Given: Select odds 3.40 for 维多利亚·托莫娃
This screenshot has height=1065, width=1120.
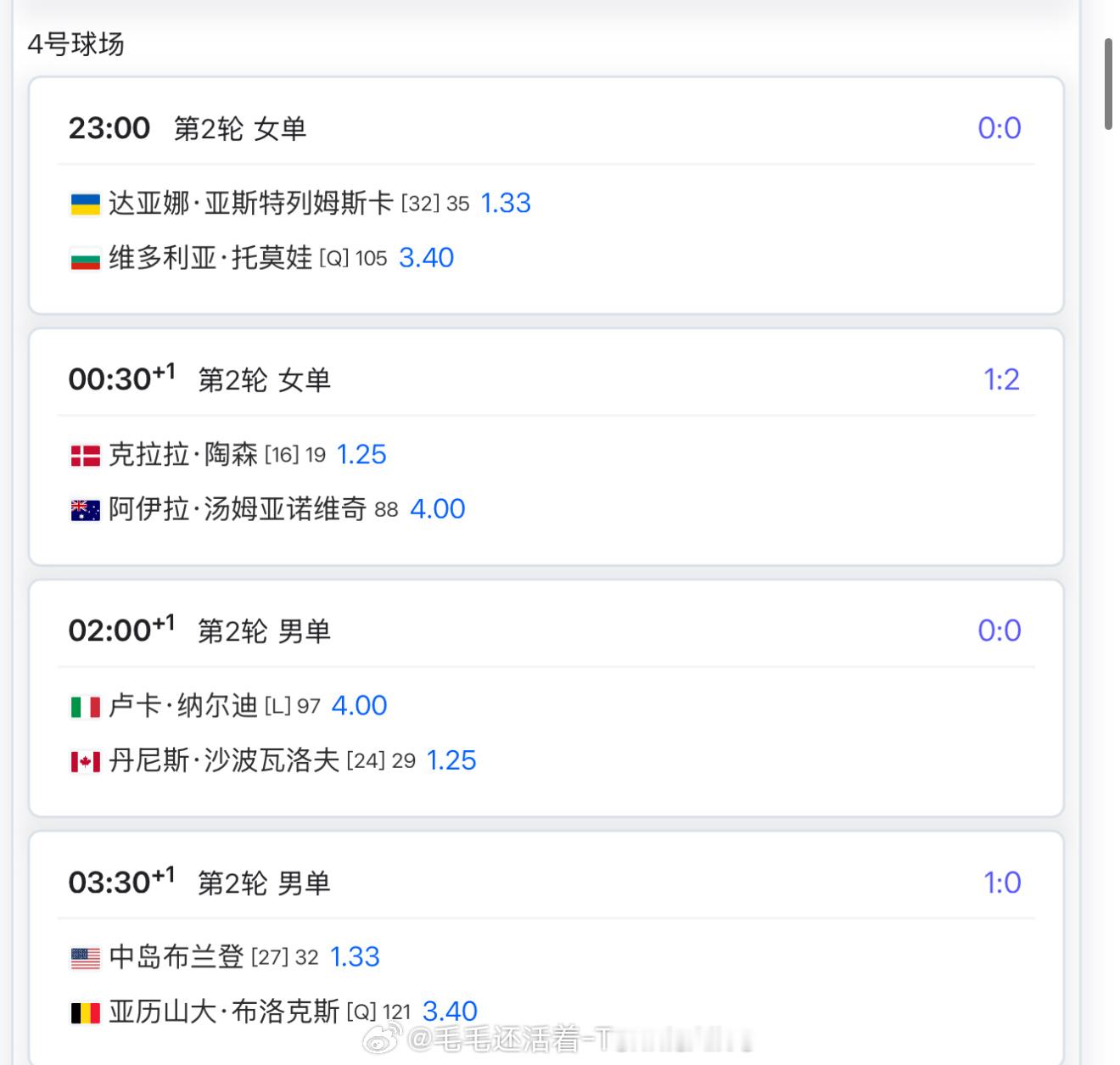Looking at the screenshot, I should (x=426, y=257).
